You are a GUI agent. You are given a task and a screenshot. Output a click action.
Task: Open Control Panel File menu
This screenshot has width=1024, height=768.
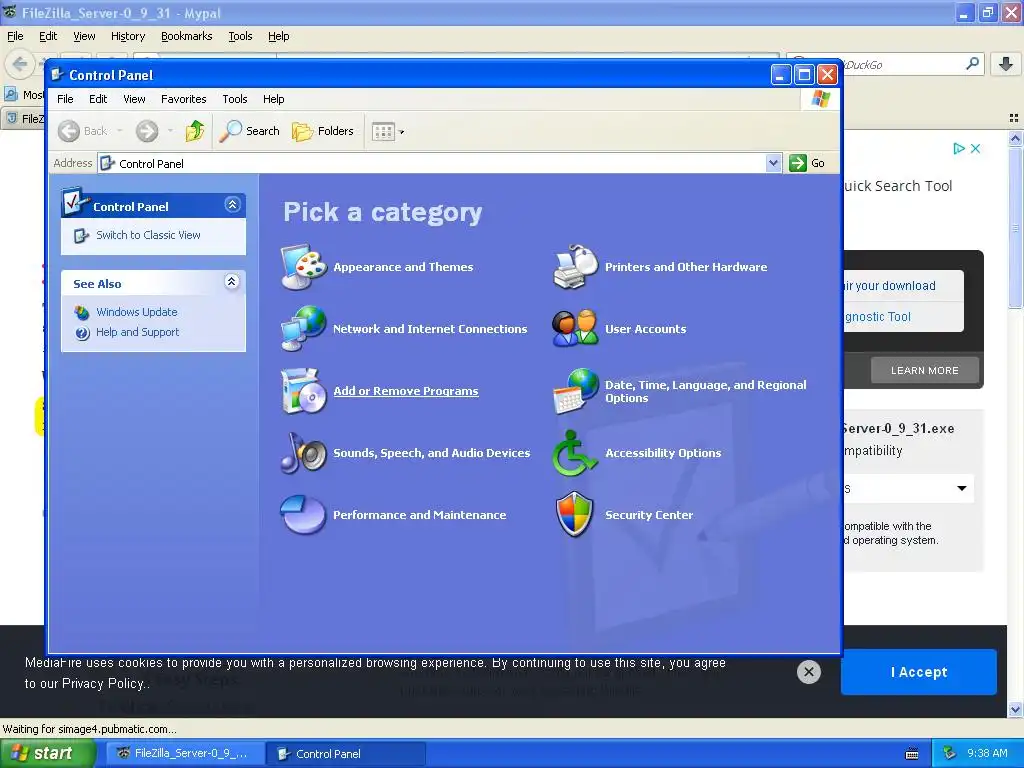point(65,99)
